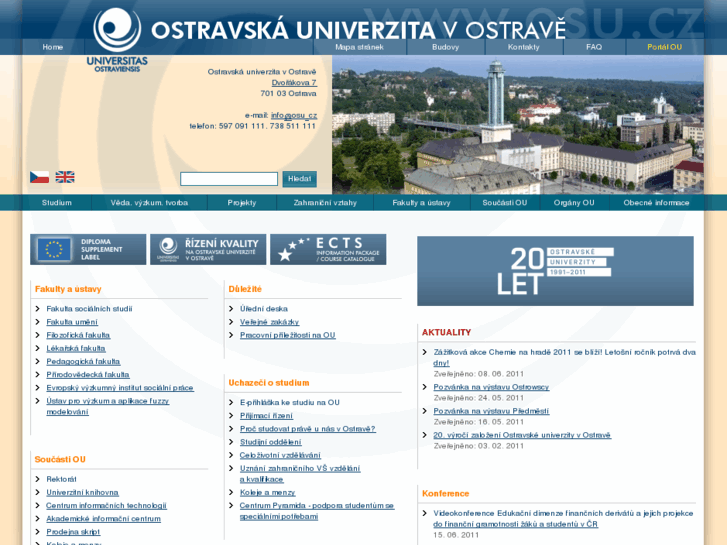Open Pozvánka na výstavu Ostrowscy

click(491, 387)
